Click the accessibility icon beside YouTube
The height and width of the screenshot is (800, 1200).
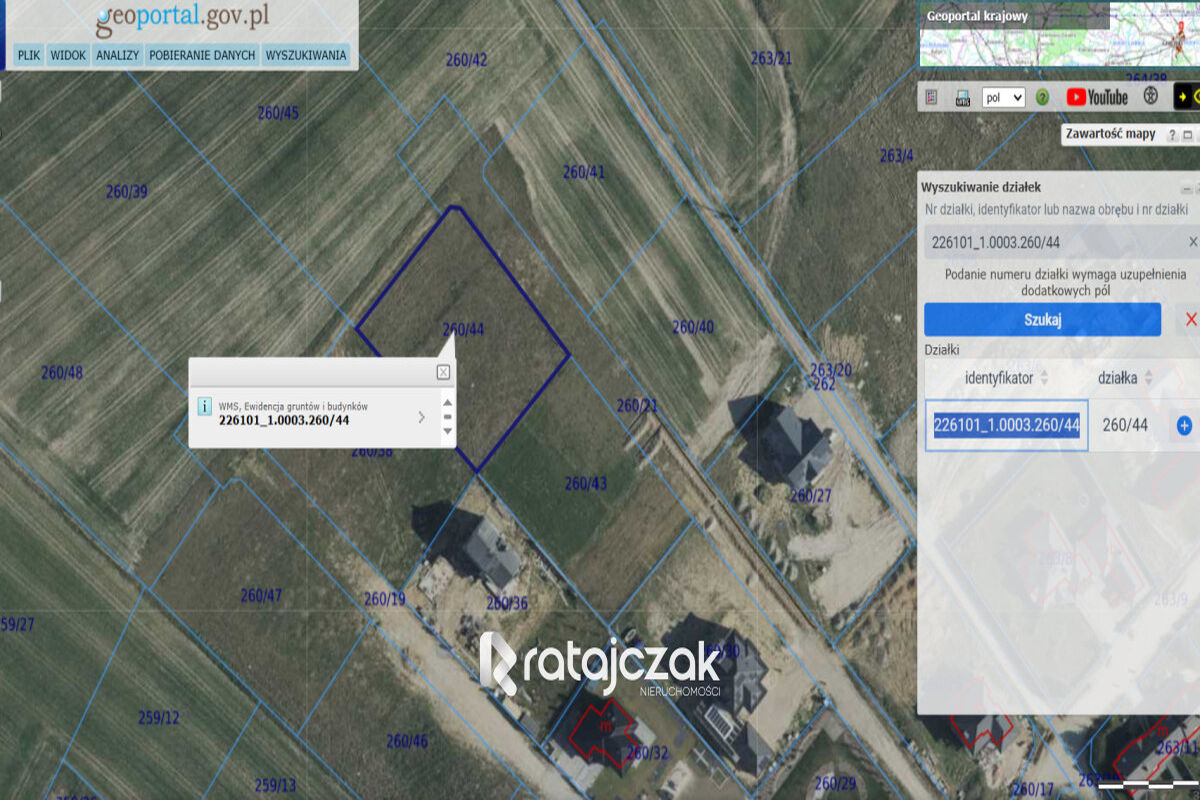(x=1151, y=97)
